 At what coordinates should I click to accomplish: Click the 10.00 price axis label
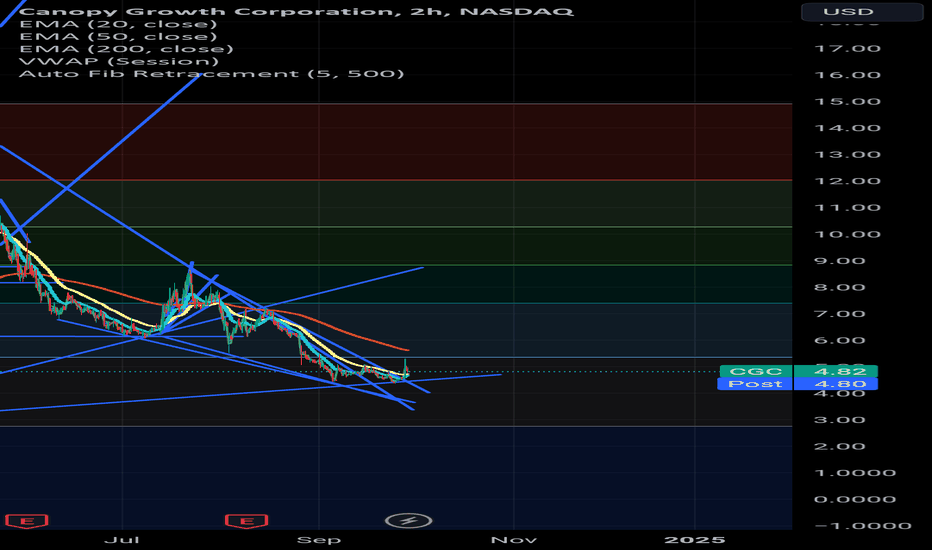click(x=847, y=234)
